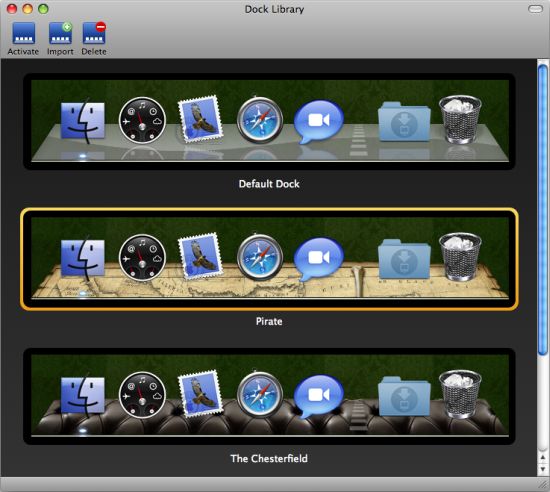This screenshot has height=492, width=550.
Task: Click the Pirate dock label
Action: 269,321
